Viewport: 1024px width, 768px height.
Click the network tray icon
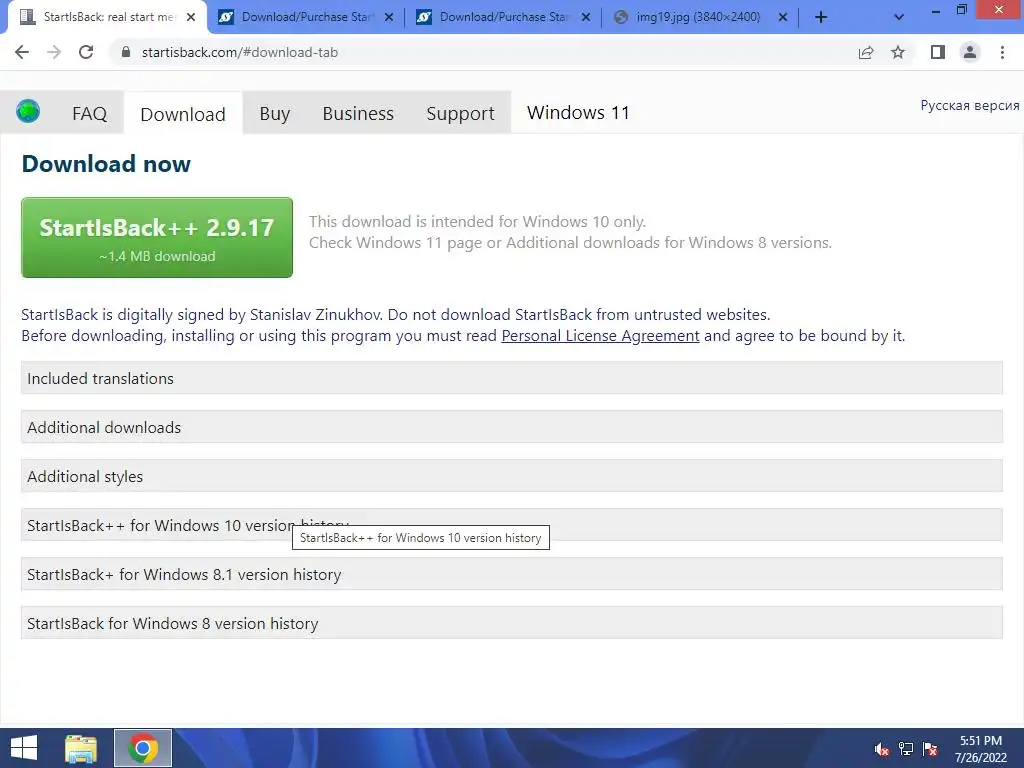906,749
